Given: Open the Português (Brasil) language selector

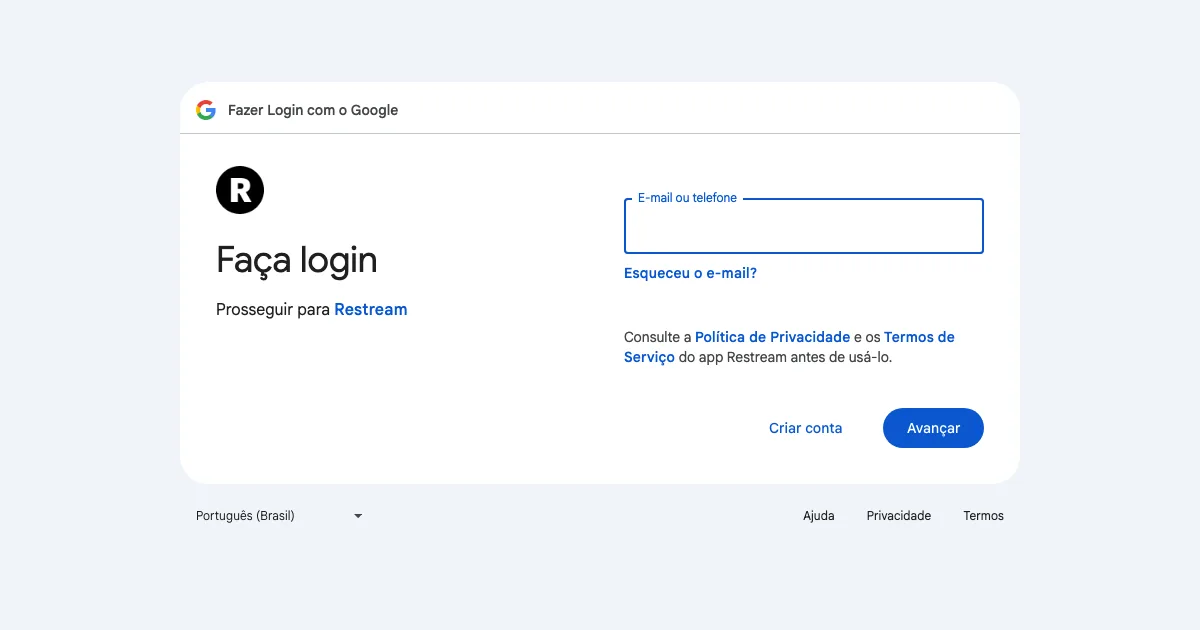Looking at the screenshot, I should 246,516.
